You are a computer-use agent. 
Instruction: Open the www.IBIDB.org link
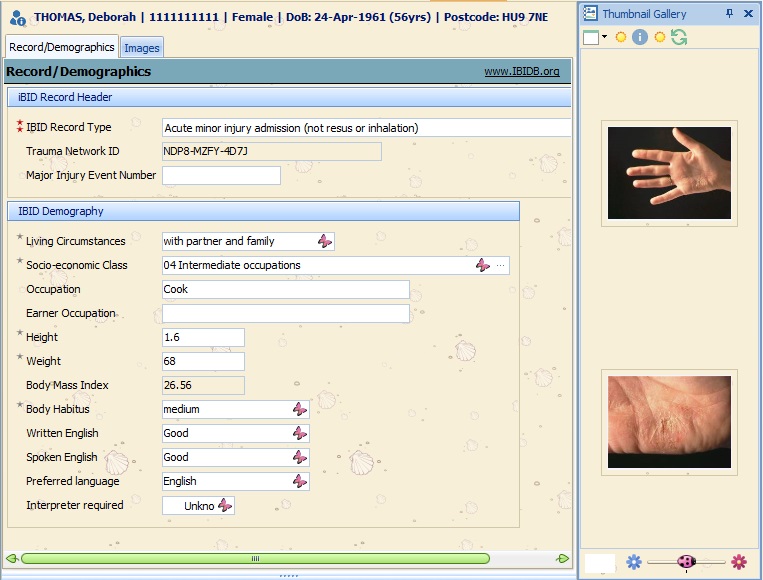coord(521,72)
